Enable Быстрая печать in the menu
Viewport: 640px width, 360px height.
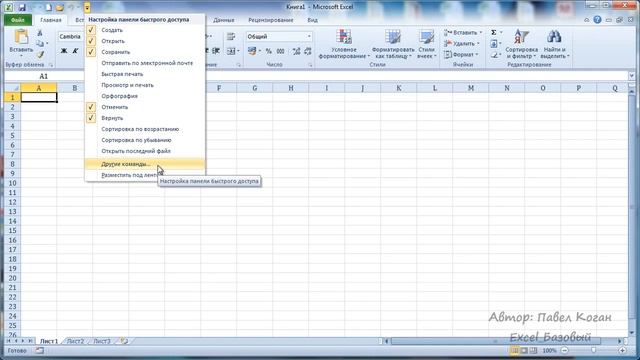(x=144, y=74)
